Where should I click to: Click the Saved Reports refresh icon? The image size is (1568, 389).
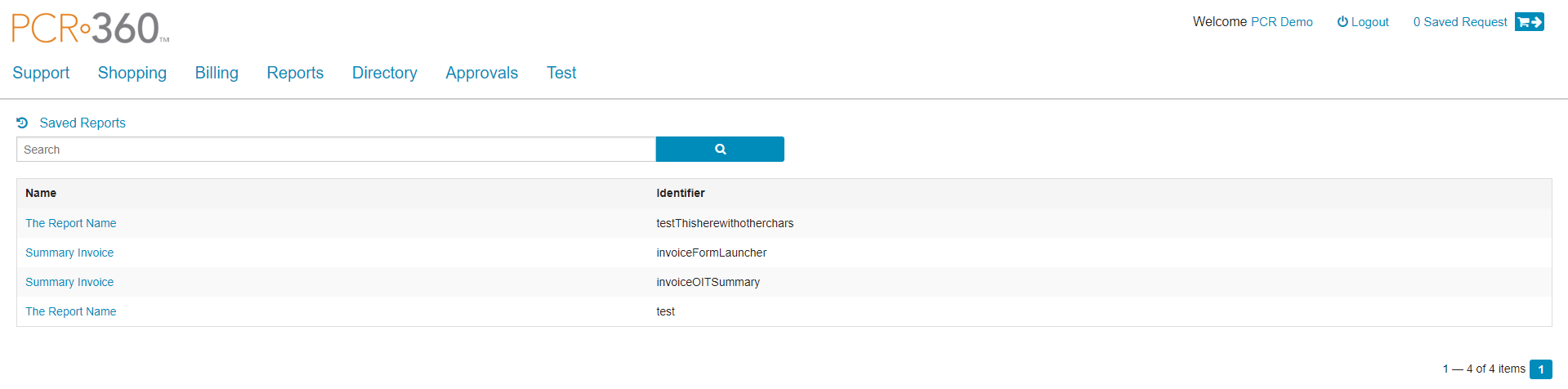point(22,123)
